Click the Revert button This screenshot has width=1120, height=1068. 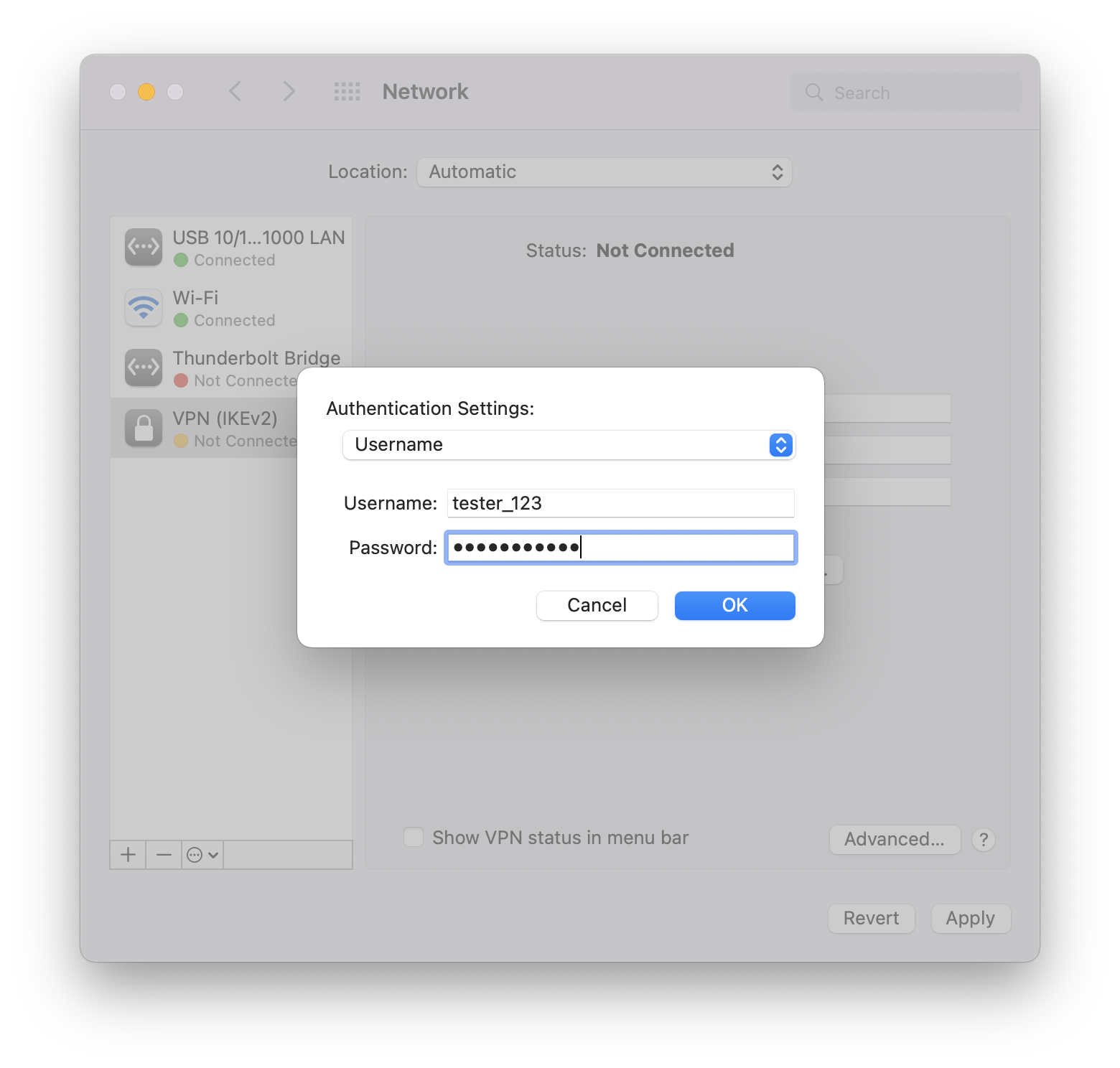[872, 918]
